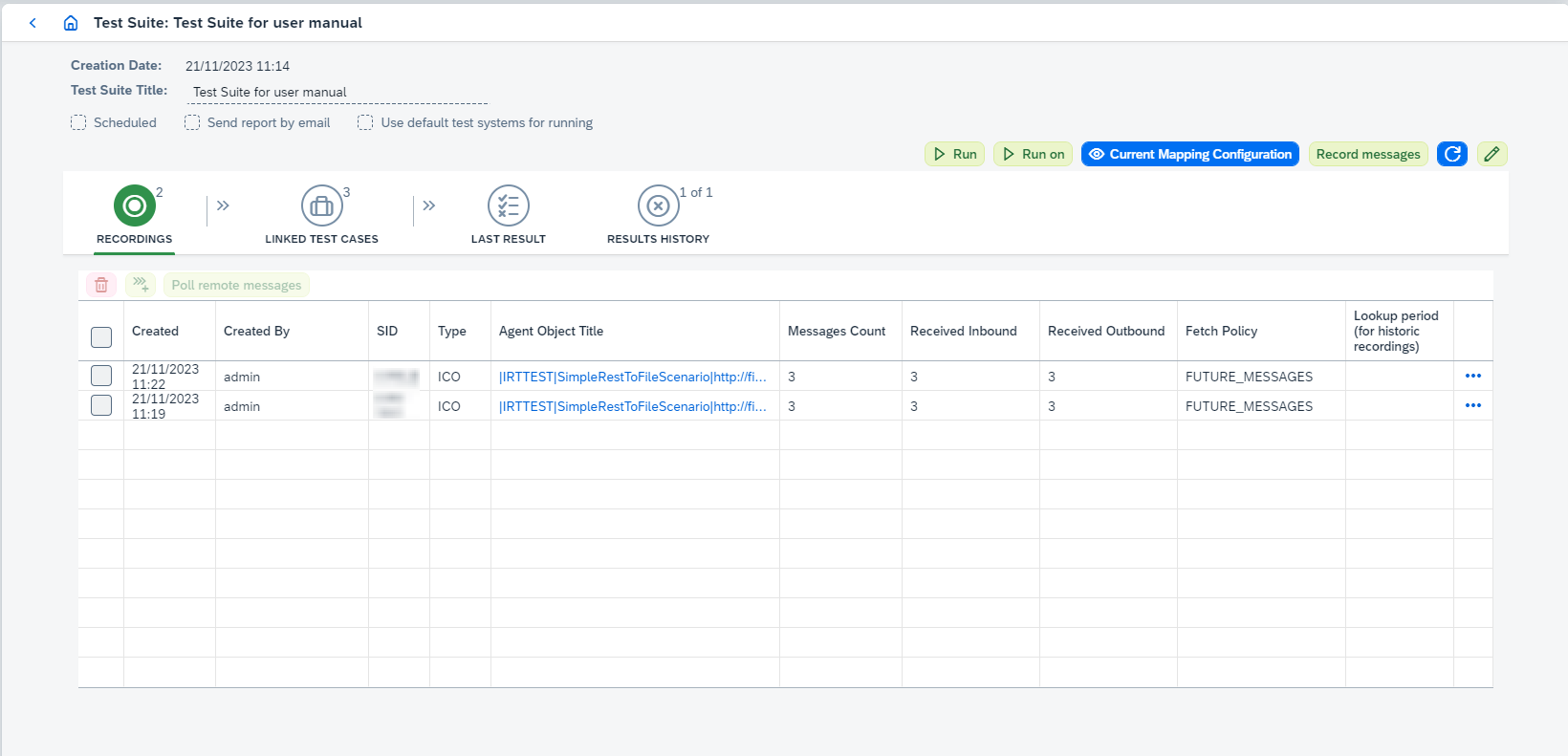
Task: Open actions menu for 11:19 recording row
Action: 1473,405
